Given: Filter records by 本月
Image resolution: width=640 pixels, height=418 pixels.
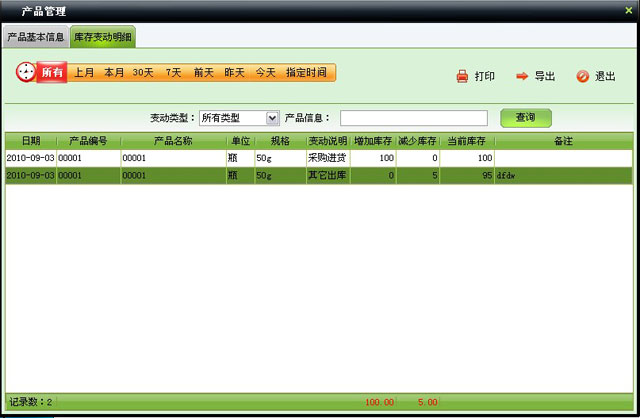Looking at the screenshot, I should click(114, 73).
